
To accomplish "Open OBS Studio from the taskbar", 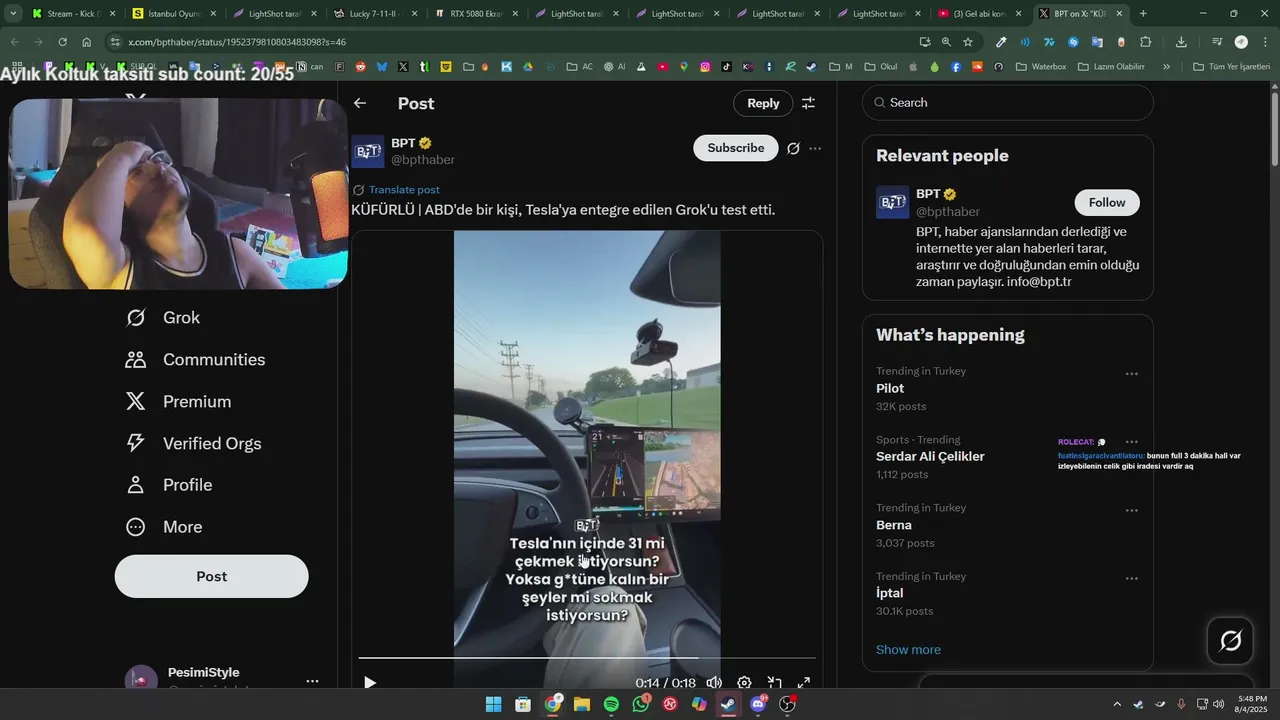I will [787, 705].
